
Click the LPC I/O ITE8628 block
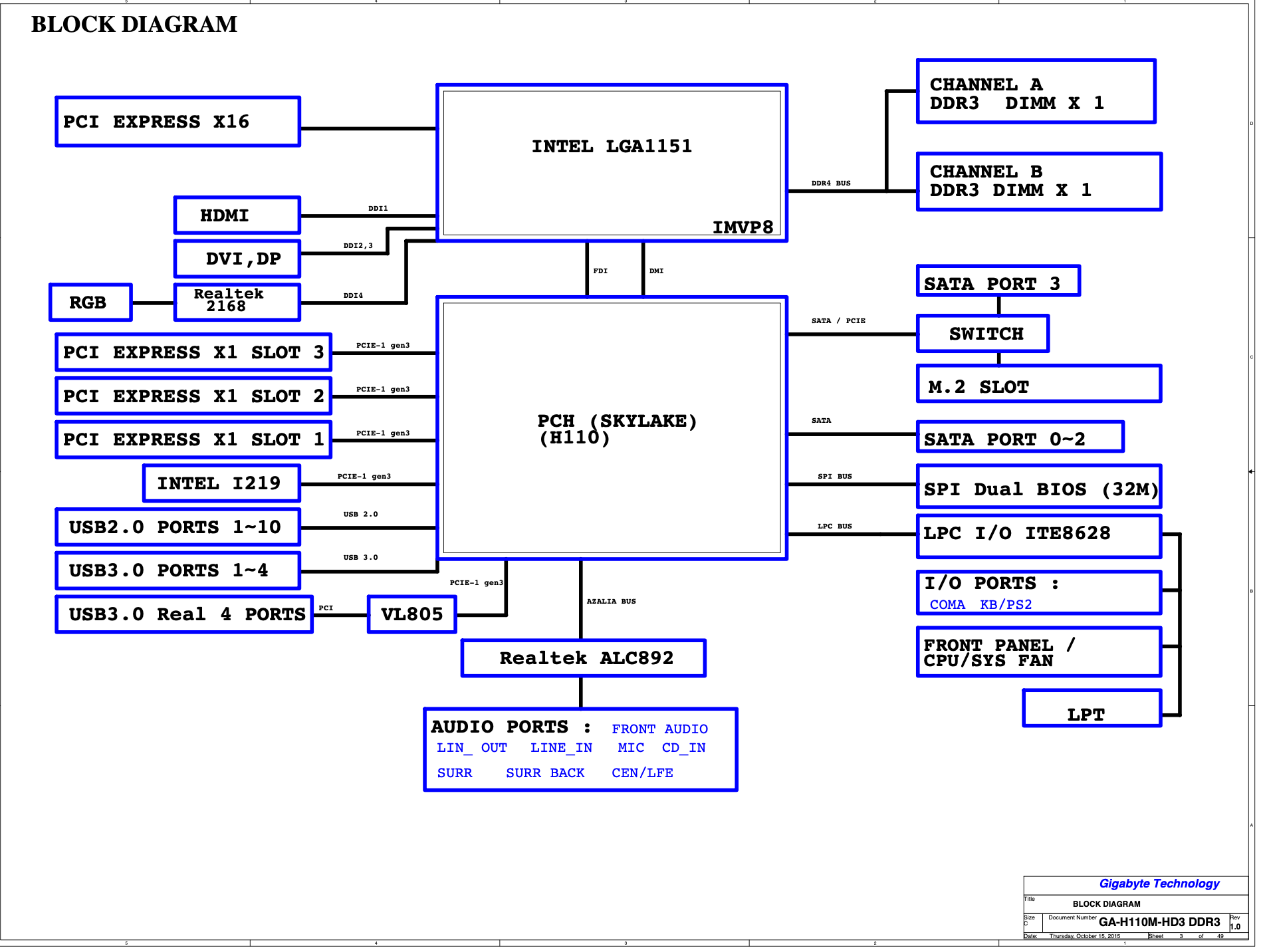click(1039, 536)
